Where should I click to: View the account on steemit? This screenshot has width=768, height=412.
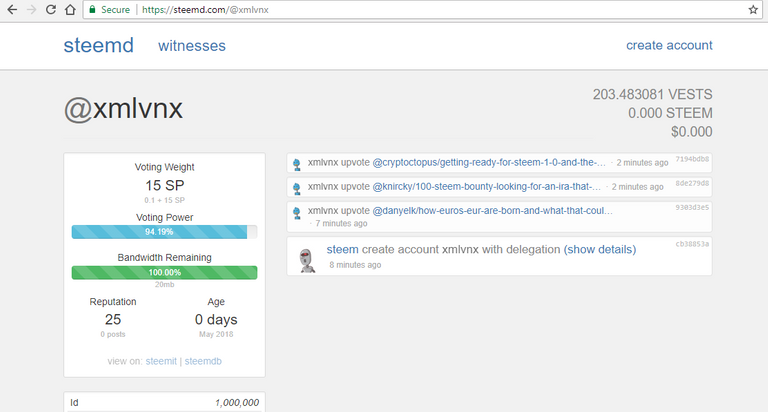pos(161,361)
